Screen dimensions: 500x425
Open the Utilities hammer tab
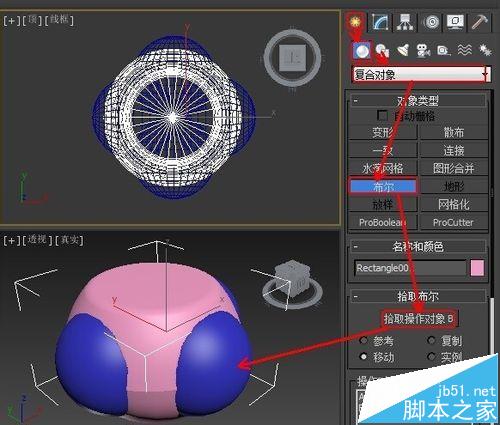tap(480, 22)
